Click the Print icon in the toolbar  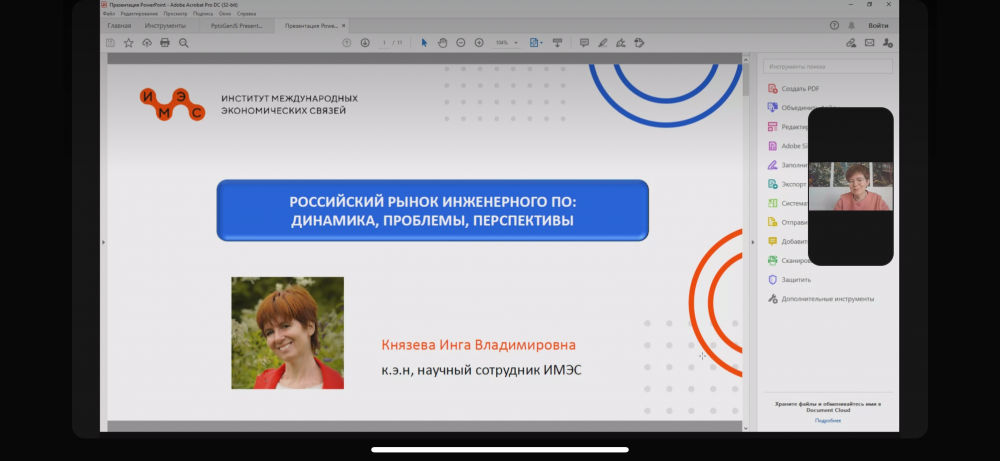point(165,43)
